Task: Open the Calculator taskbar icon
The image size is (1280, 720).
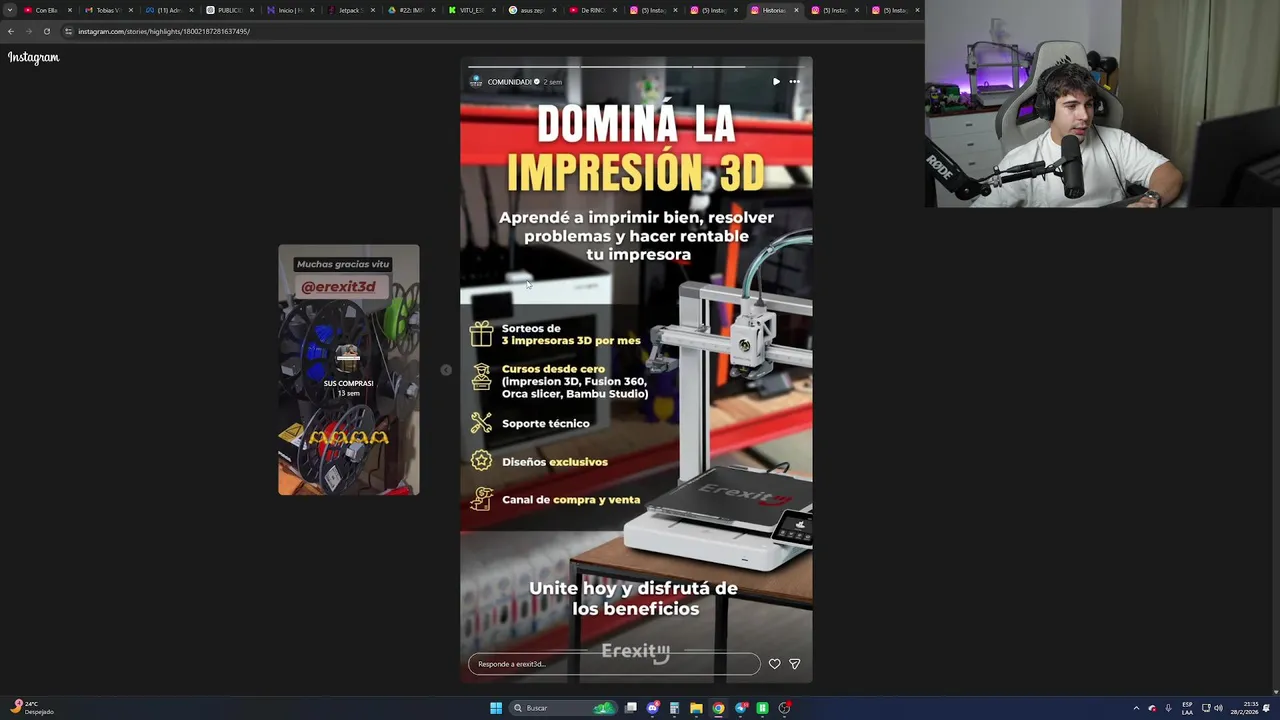Action: (x=675, y=708)
